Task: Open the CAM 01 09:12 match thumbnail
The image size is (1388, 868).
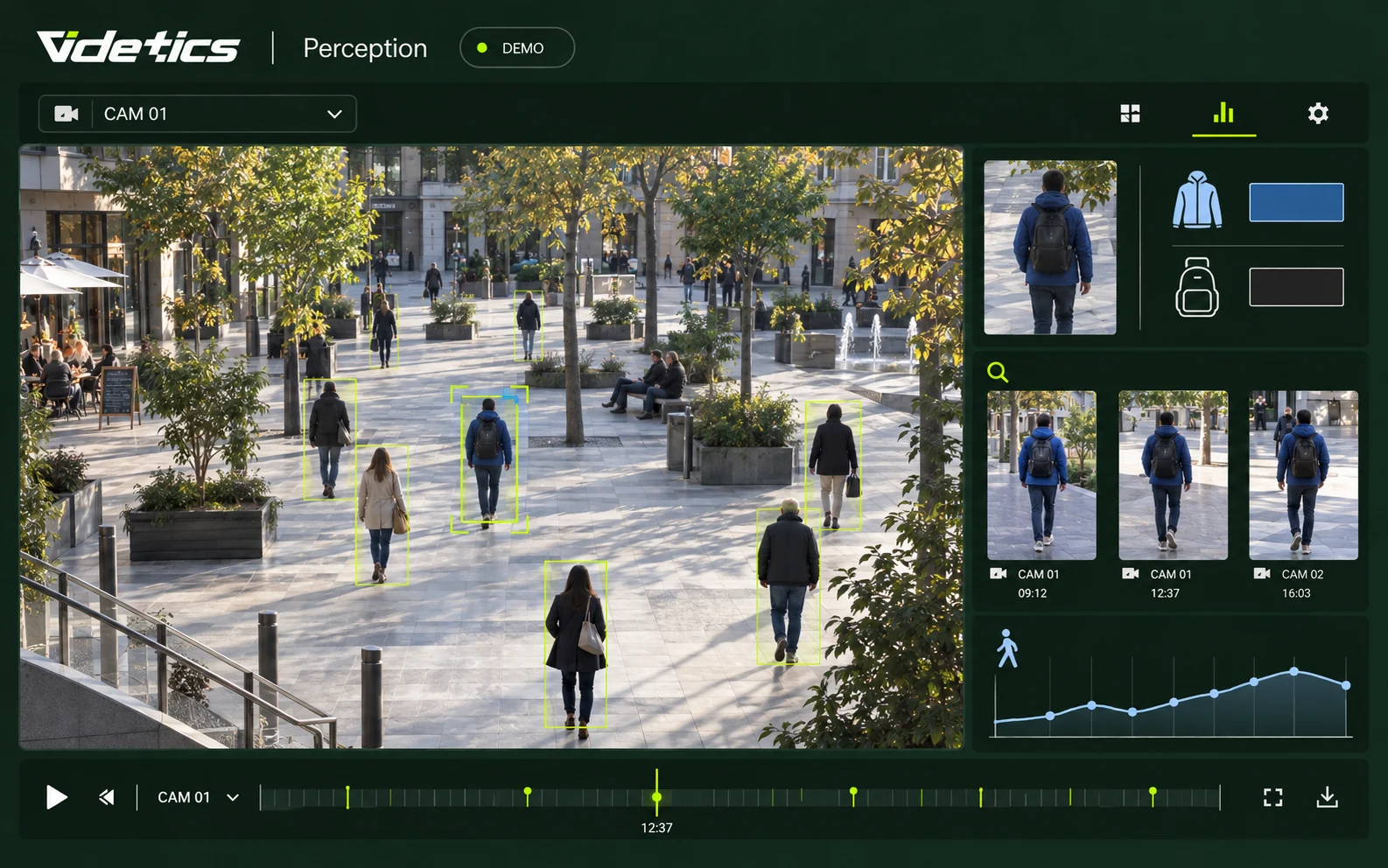Action: [x=1041, y=475]
